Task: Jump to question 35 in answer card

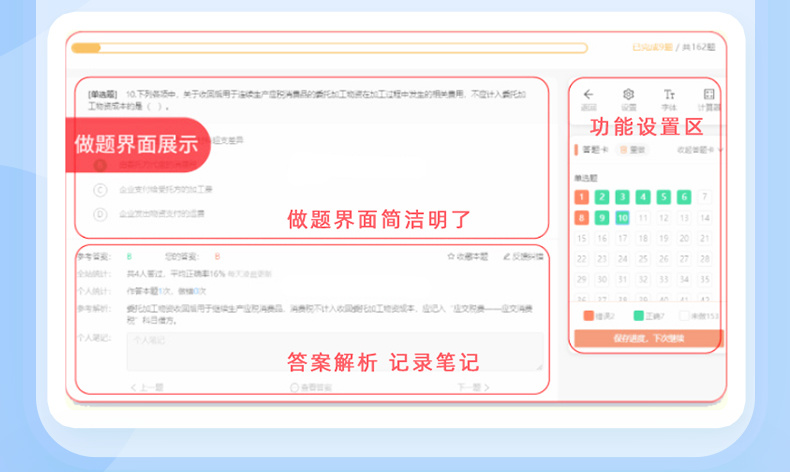Action: [704, 279]
